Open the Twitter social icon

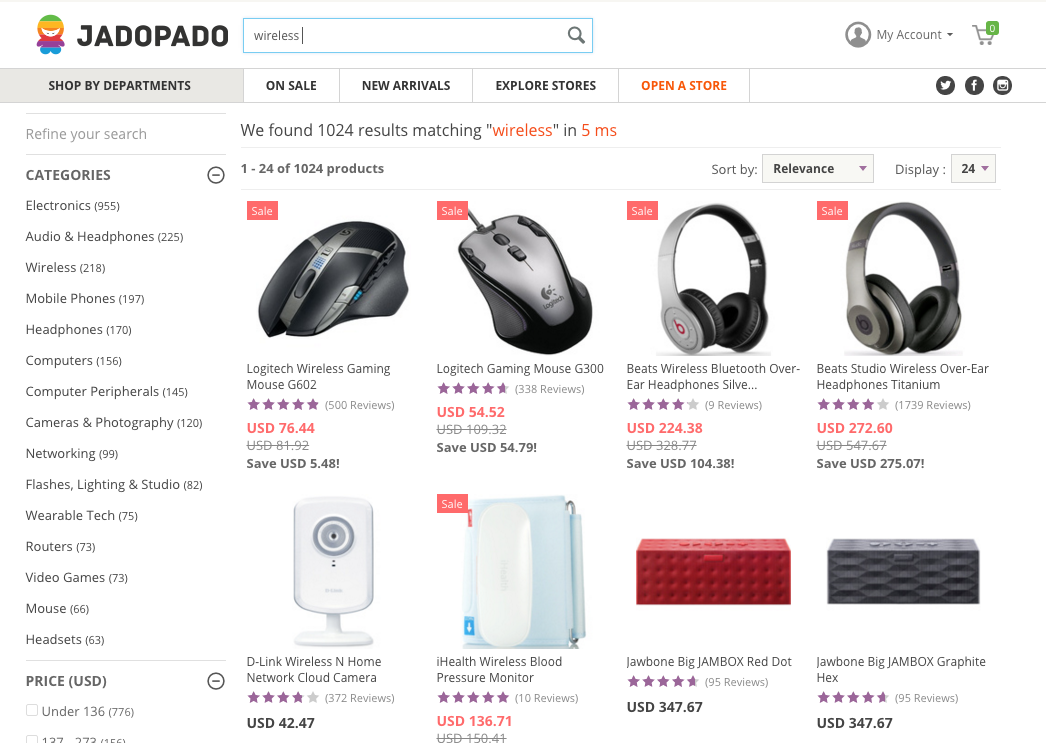[x=945, y=85]
